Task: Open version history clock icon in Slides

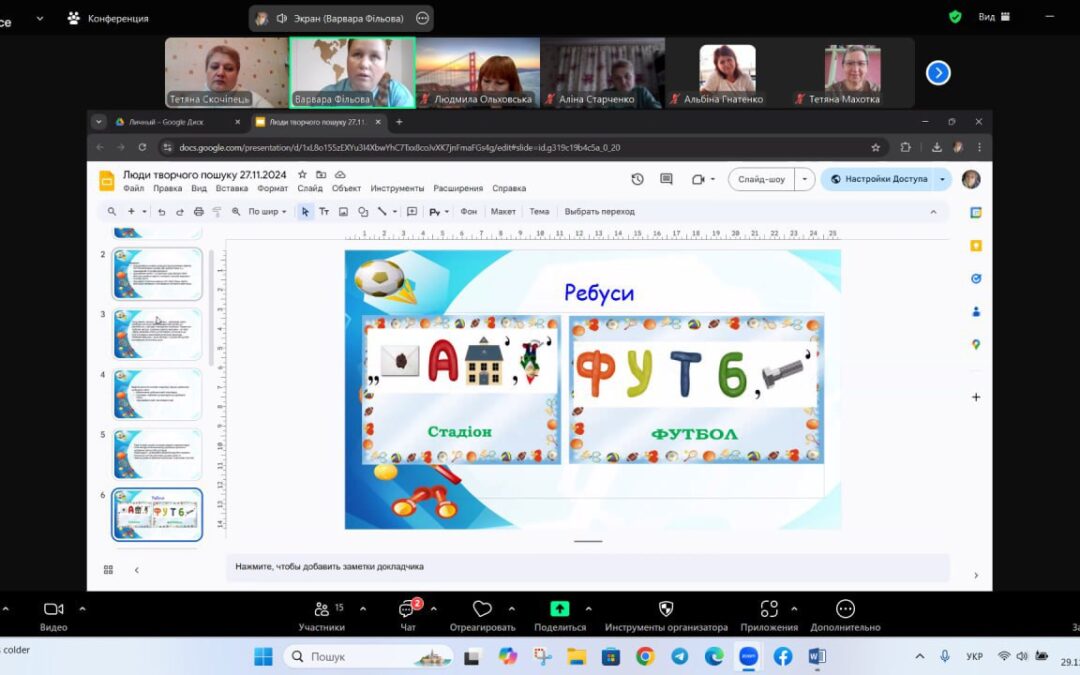Action: click(637, 179)
